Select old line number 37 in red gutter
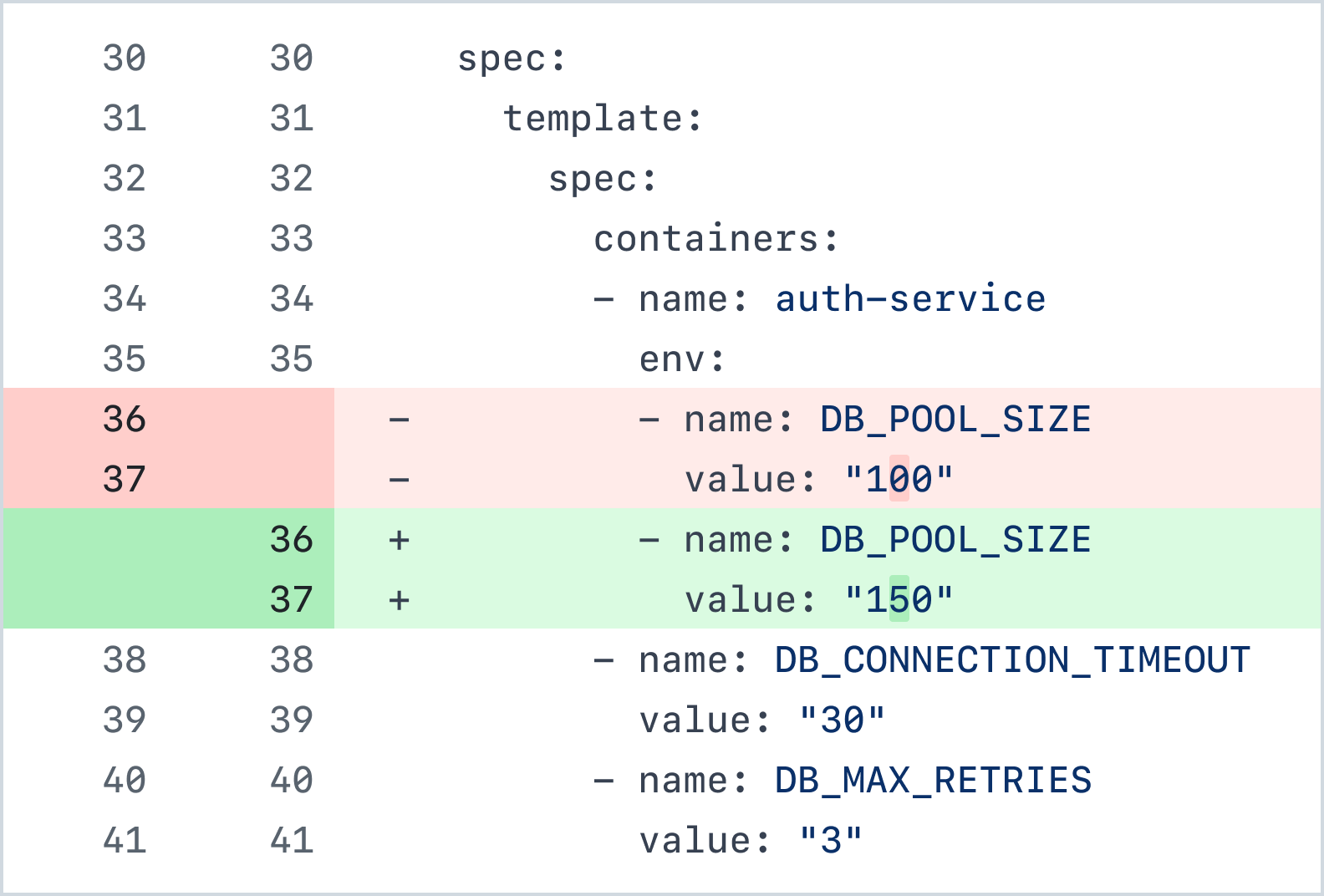Image resolution: width=1324 pixels, height=896 pixels. coord(125,480)
